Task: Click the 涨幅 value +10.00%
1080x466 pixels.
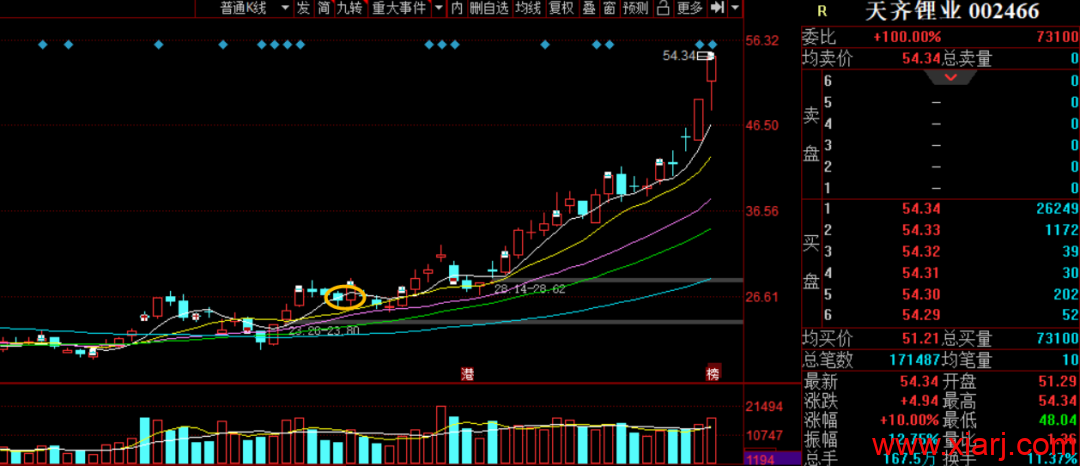Action: [x=910, y=420]
